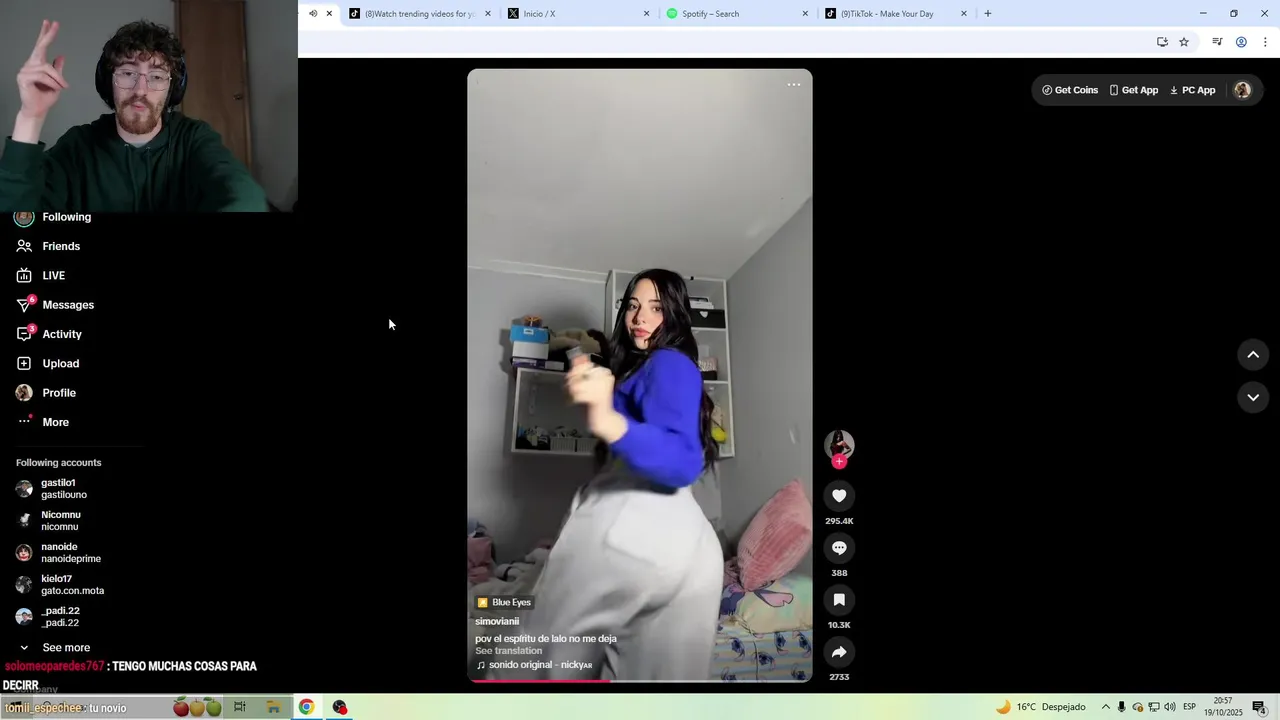This screenshot has width=1280, height=720.
Task: Open Friends in the sidebar
Action: click(48, 246)
